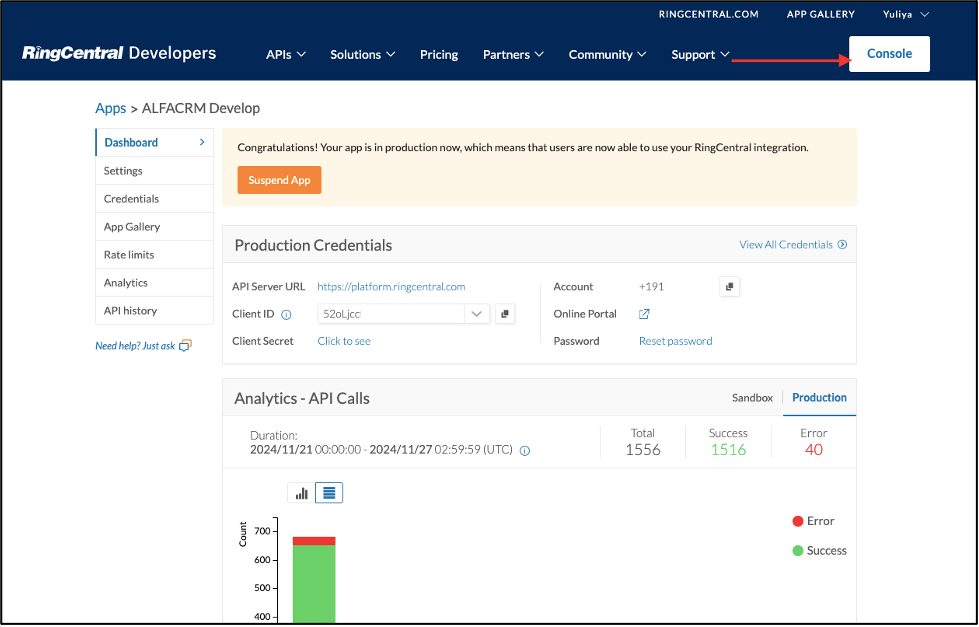This screenshot has width=979, height=627.
Task: Open View All Credentials link
Action: (x=785, y=245)
